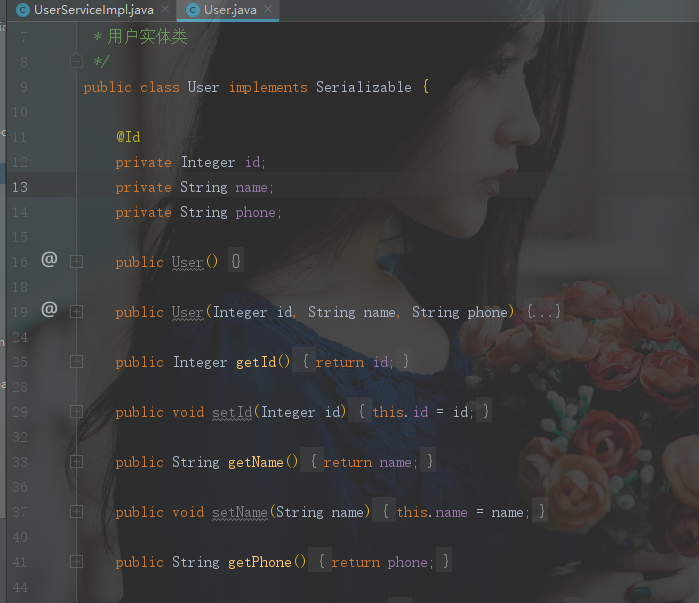Click the @Id annotation

click(x=128, y=137)
